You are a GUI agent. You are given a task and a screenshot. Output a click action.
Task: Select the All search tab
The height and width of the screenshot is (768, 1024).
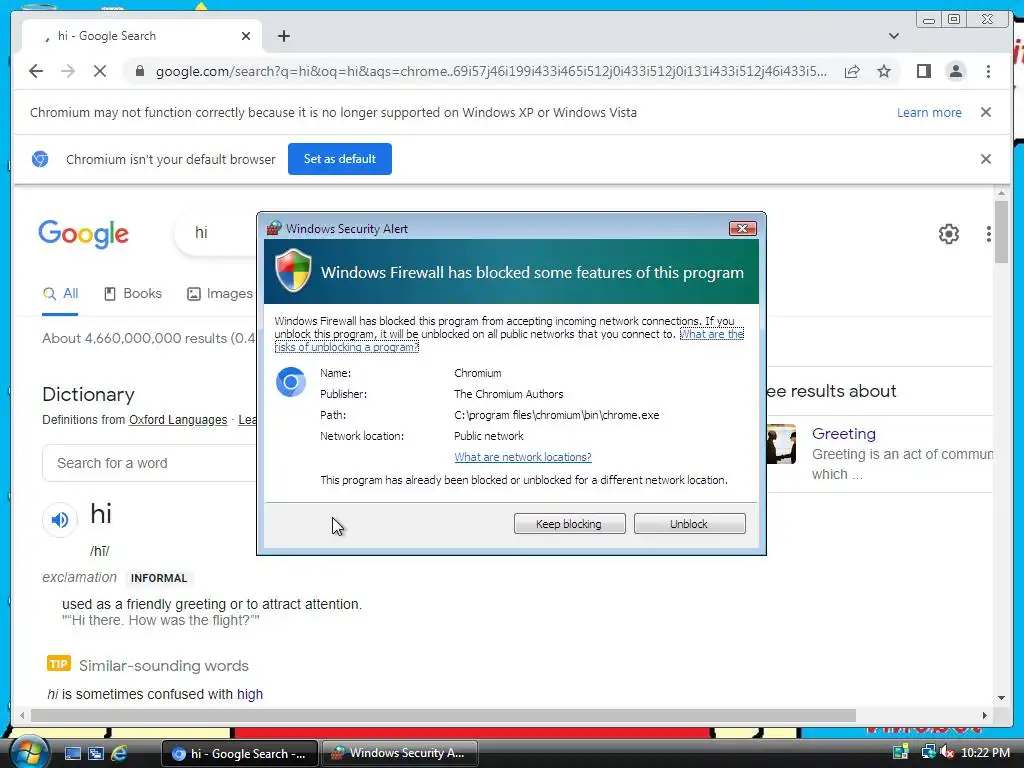click(60, 294)
